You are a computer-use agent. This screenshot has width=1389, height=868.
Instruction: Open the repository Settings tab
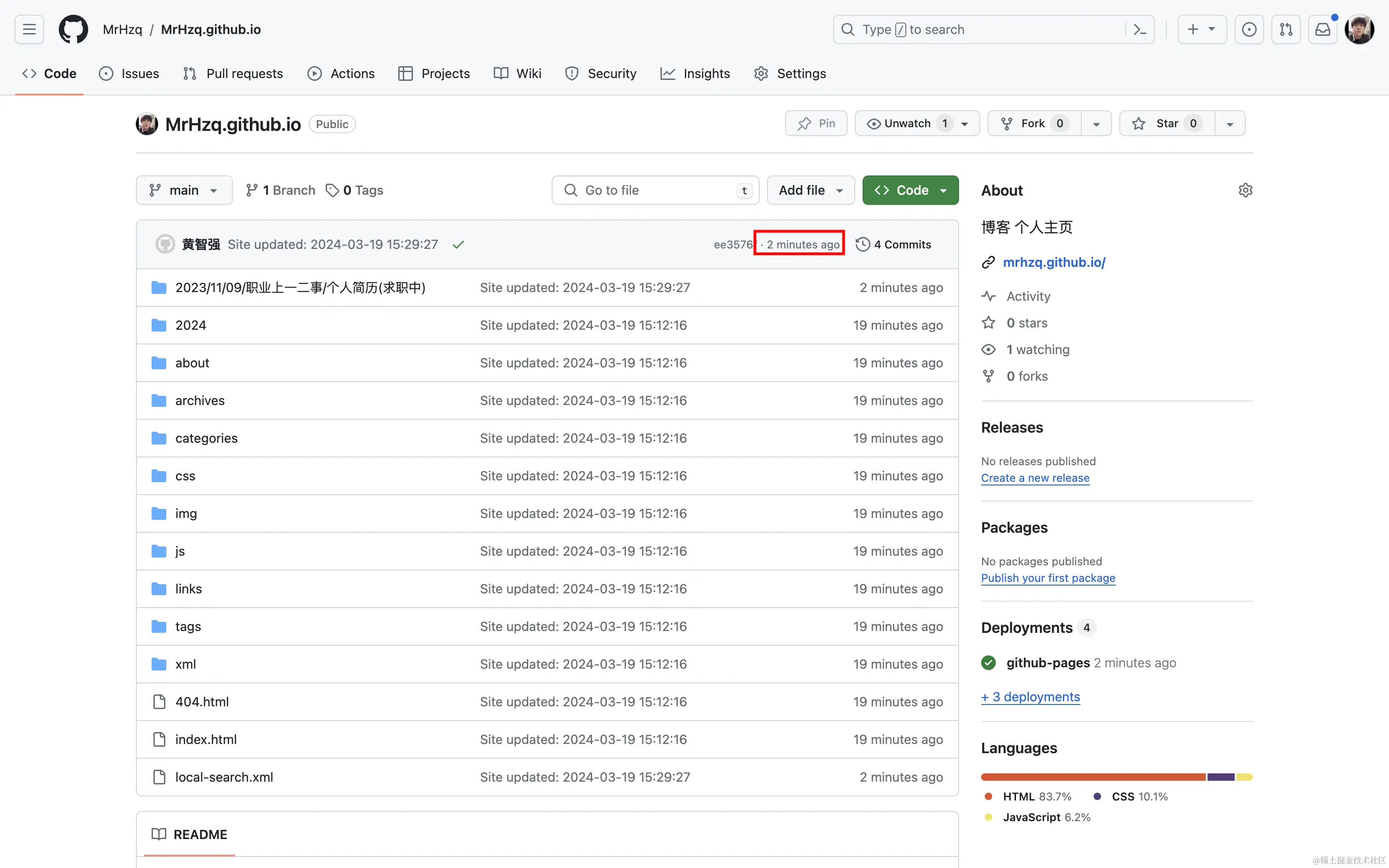[790, 73]
